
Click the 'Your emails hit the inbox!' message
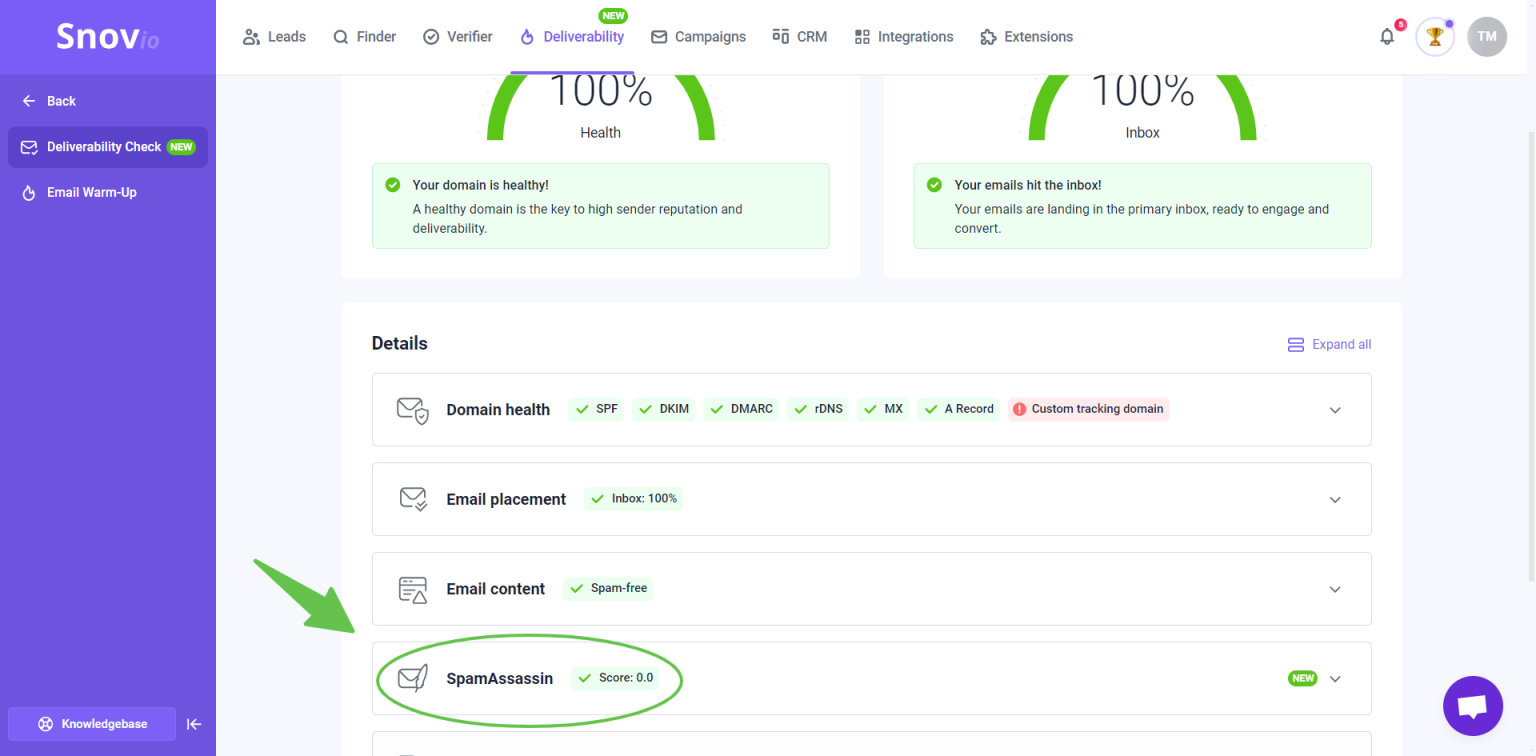pyautogui.click(x=1142, y=206)
